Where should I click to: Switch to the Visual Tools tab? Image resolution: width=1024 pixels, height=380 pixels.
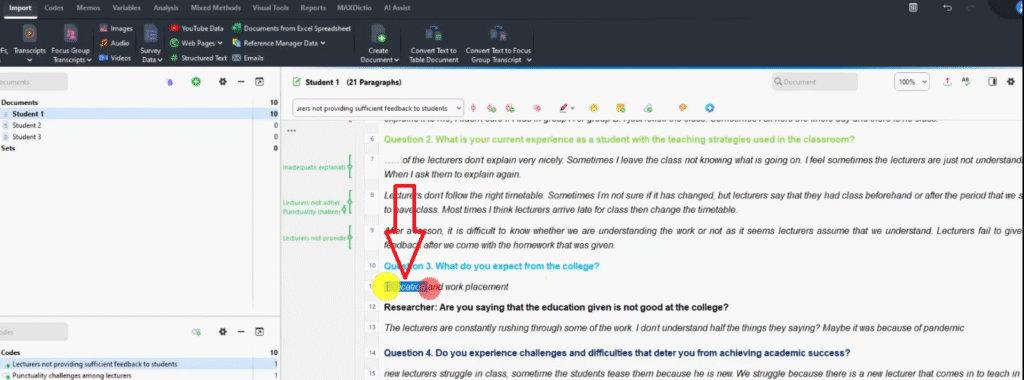pos(271,8)
